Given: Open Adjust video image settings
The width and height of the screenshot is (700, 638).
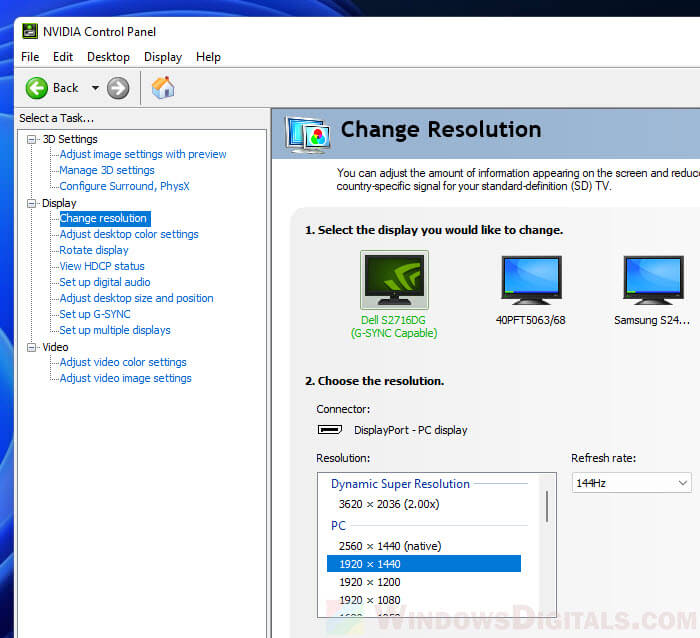Looking at the screenshot, I should (x=125, y=378).
